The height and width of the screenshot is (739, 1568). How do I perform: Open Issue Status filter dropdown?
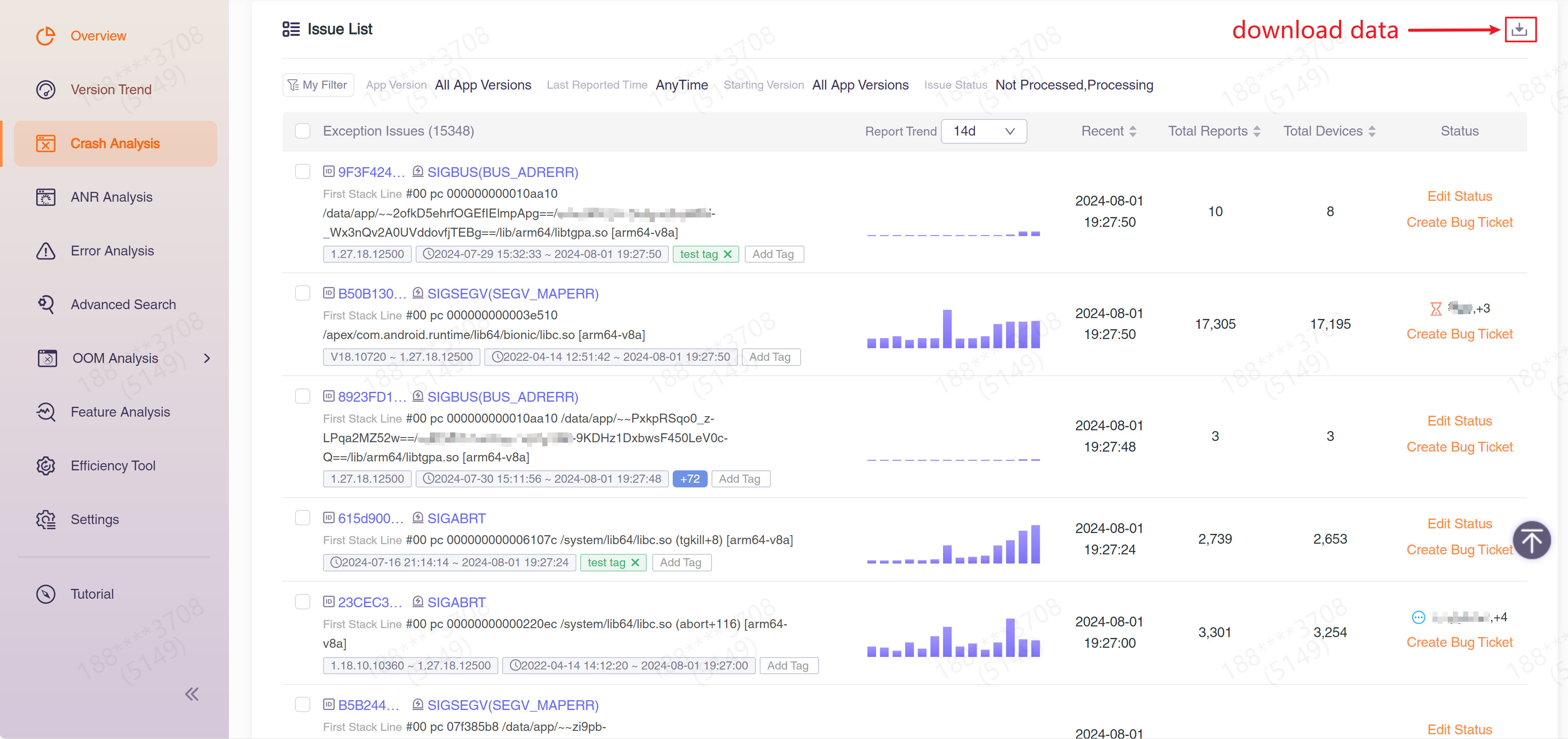1074,85
